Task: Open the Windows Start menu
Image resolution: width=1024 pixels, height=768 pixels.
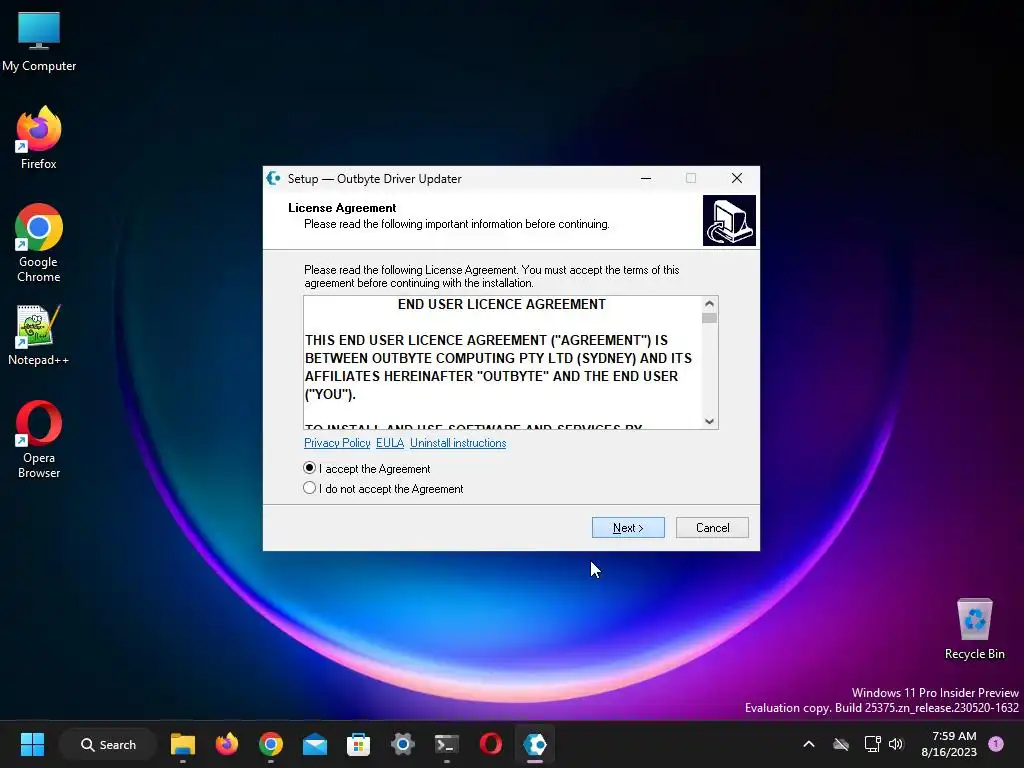Action: point(32,744)
